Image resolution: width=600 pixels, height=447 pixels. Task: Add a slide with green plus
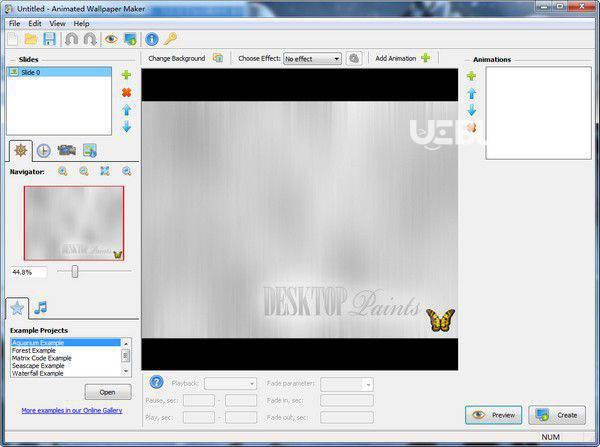126,75
